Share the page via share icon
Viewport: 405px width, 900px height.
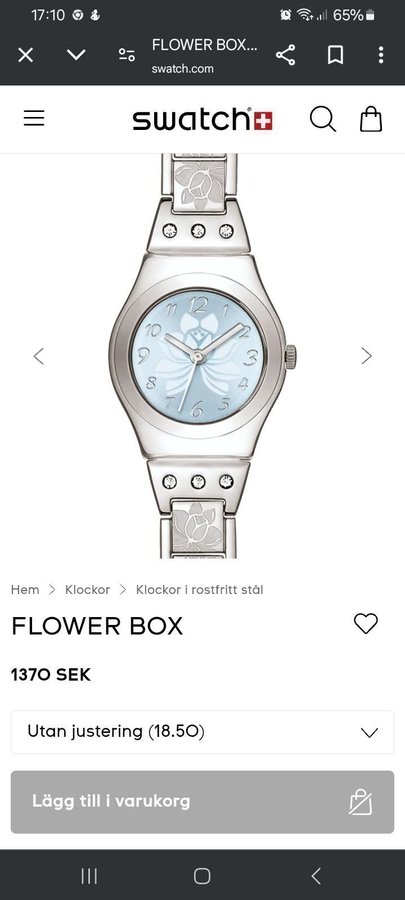click(x=285, y=55)
